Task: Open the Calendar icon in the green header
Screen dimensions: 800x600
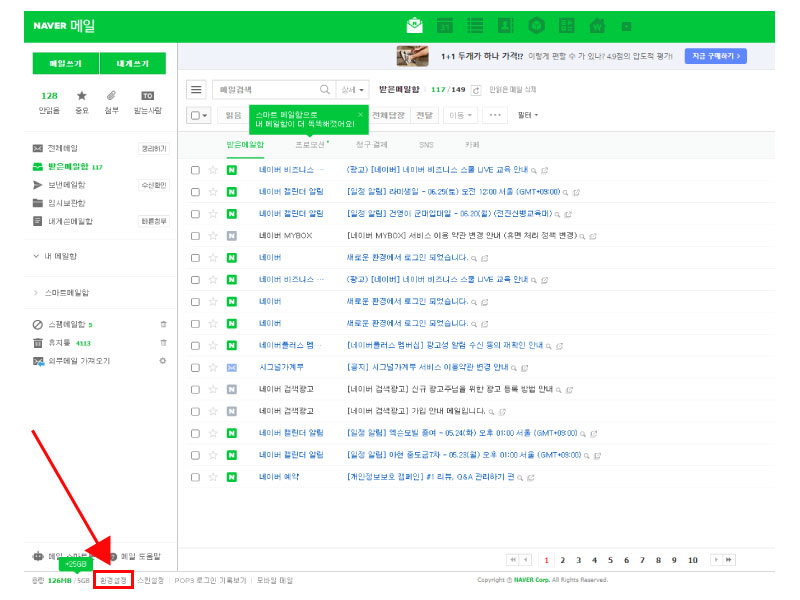Action: (445, 25)
